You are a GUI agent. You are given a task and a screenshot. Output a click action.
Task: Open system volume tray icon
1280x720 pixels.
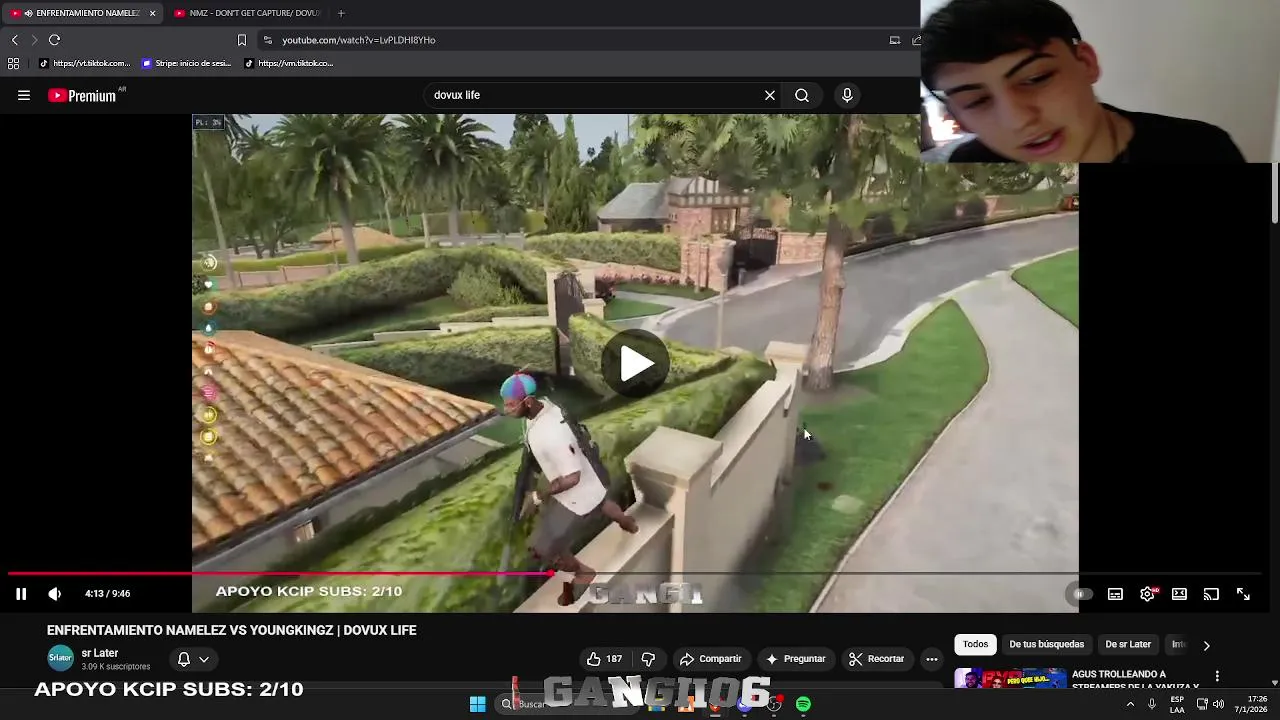pos(1218,704)
